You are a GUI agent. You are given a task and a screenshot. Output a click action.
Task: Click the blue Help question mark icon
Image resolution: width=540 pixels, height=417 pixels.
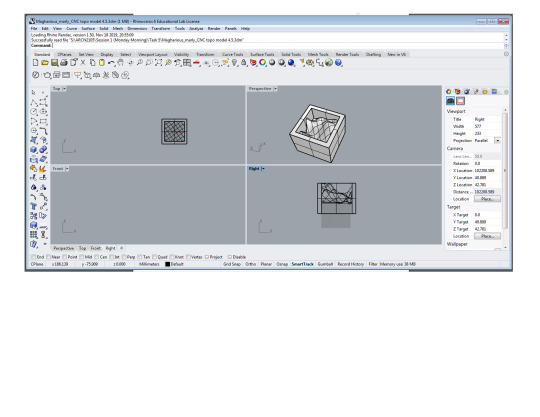tap(339, 63)
